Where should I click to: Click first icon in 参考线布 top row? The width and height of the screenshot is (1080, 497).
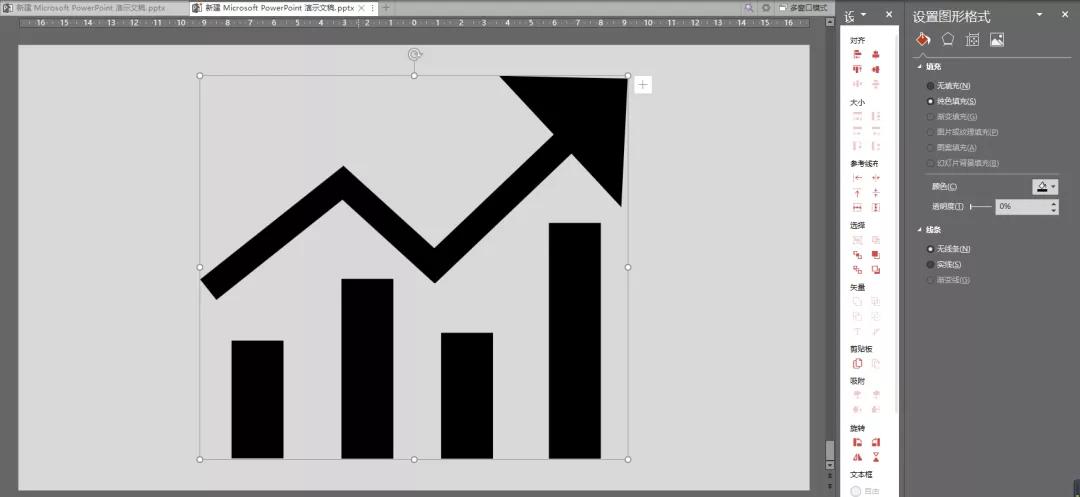[858, 178]
